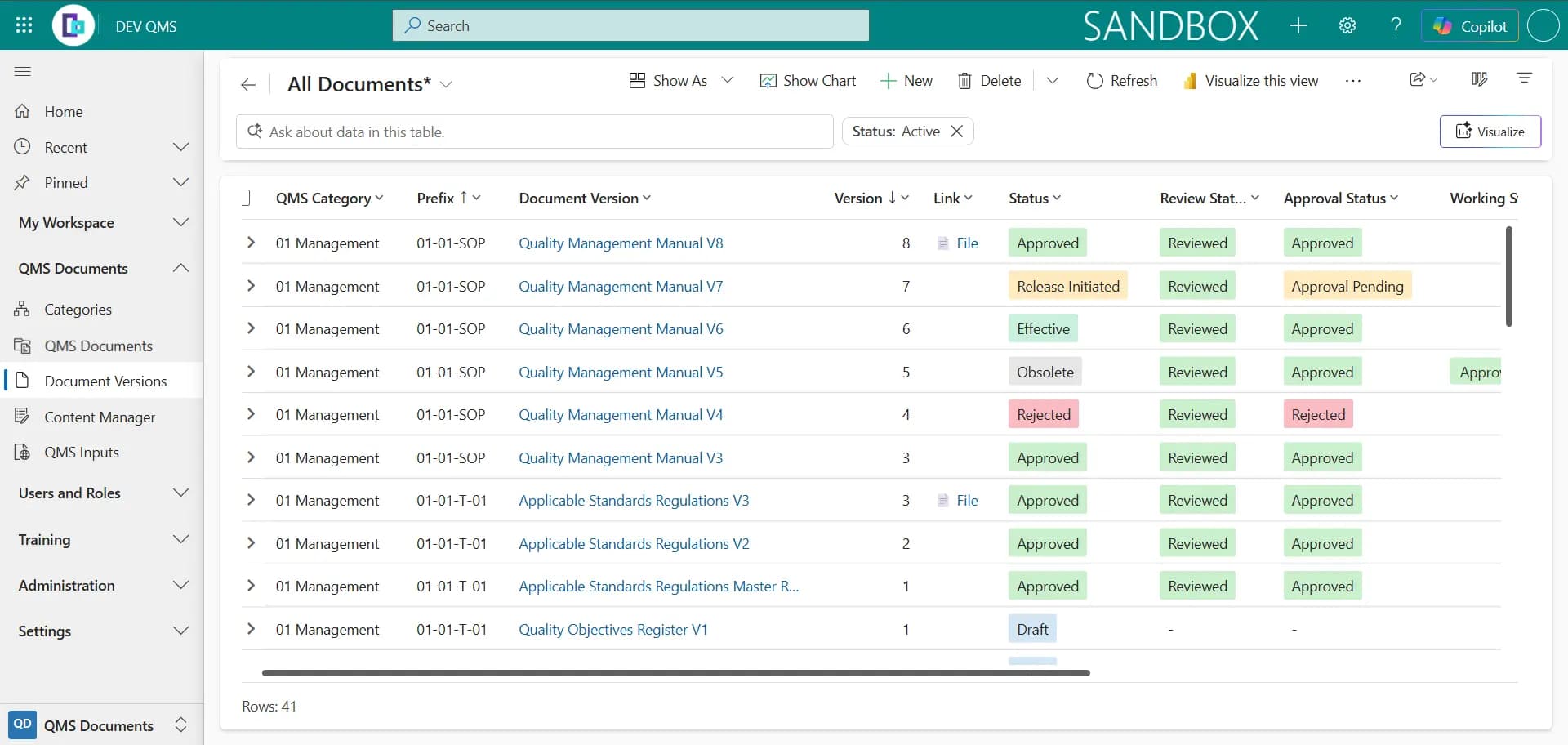Screen dimensions: 1568x745
Task: Click New to create record
Action: pyautogui.click(x=906, y=81)
